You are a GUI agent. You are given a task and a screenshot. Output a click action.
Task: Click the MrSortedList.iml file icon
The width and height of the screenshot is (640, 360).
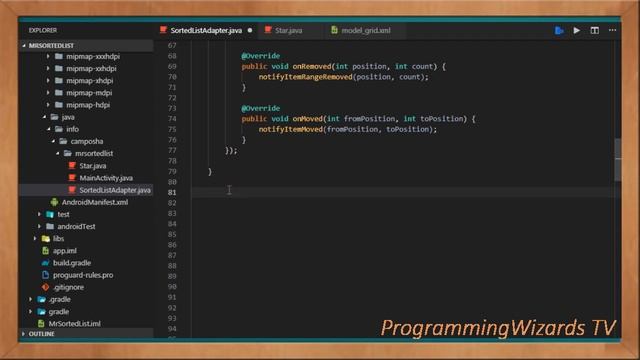point(41,324)
